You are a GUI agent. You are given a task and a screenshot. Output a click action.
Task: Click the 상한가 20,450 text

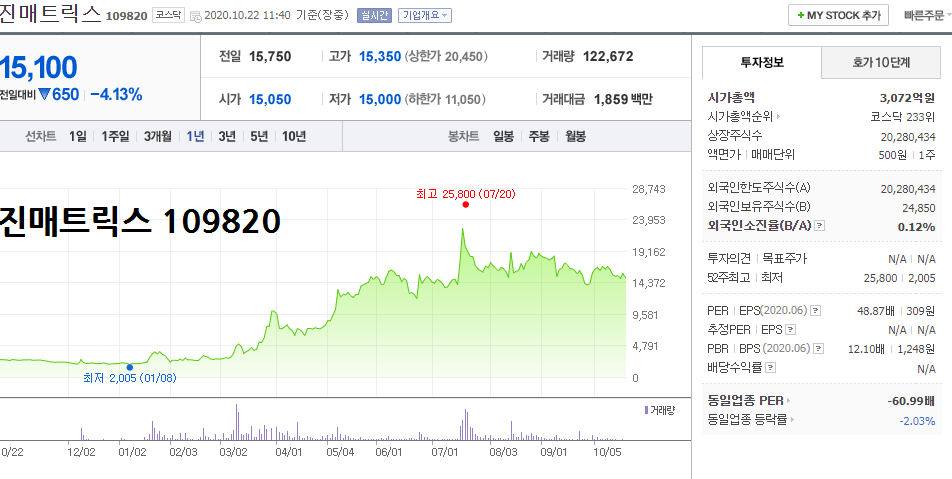tap(446, 56)
